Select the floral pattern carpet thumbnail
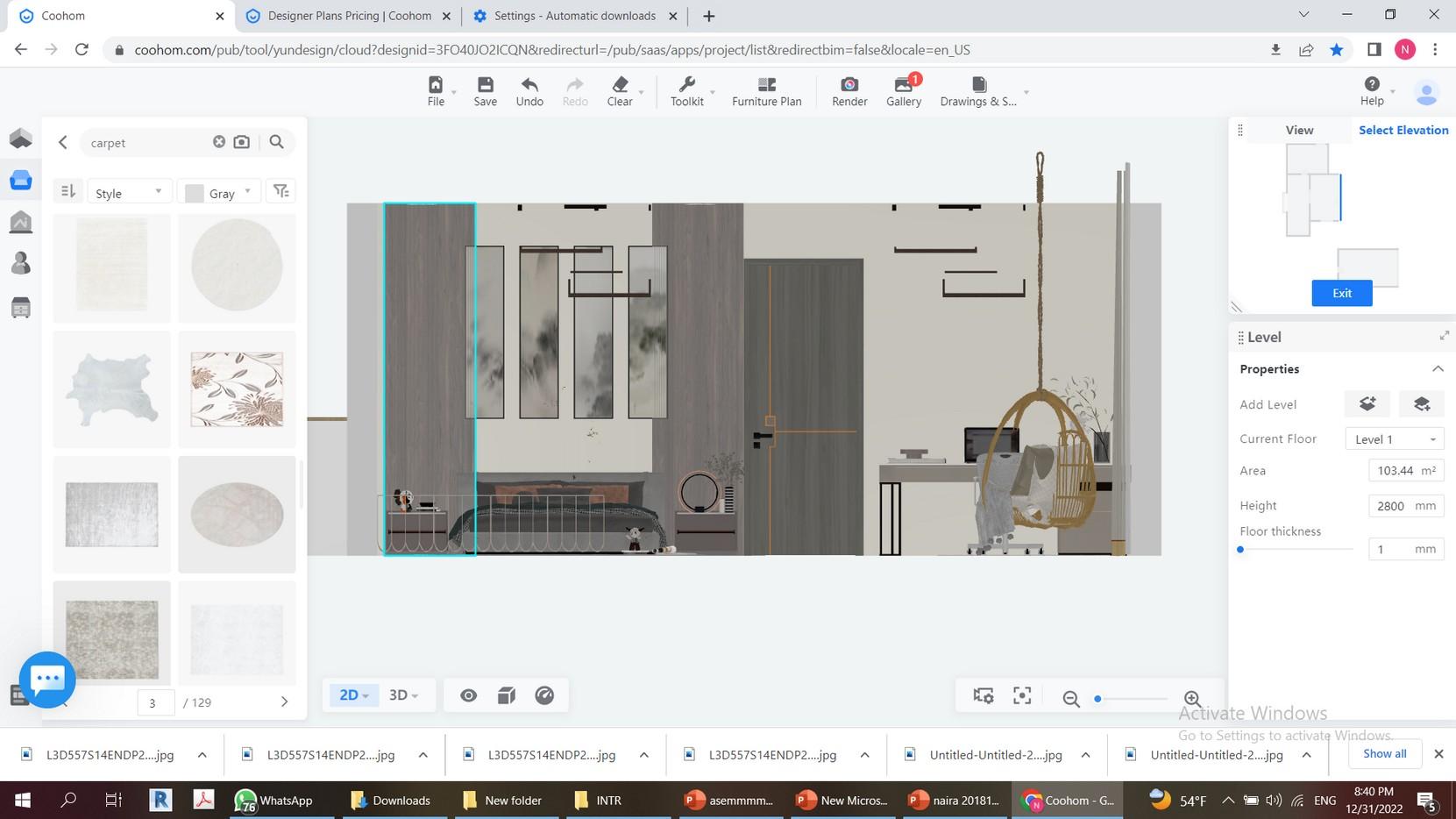 [x=237, y=389]
